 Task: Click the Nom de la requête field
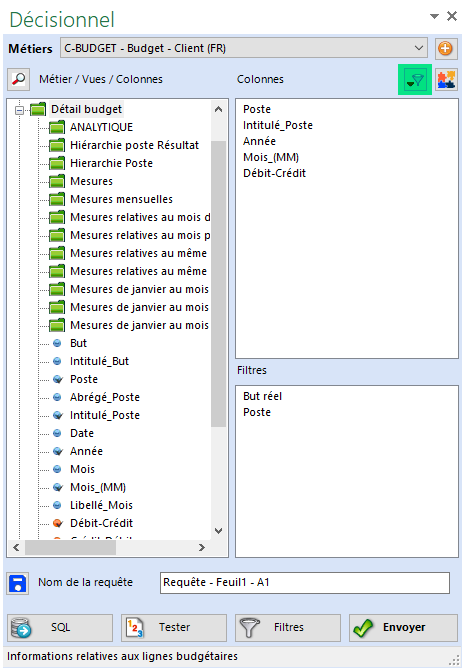(x=305, y=583)
